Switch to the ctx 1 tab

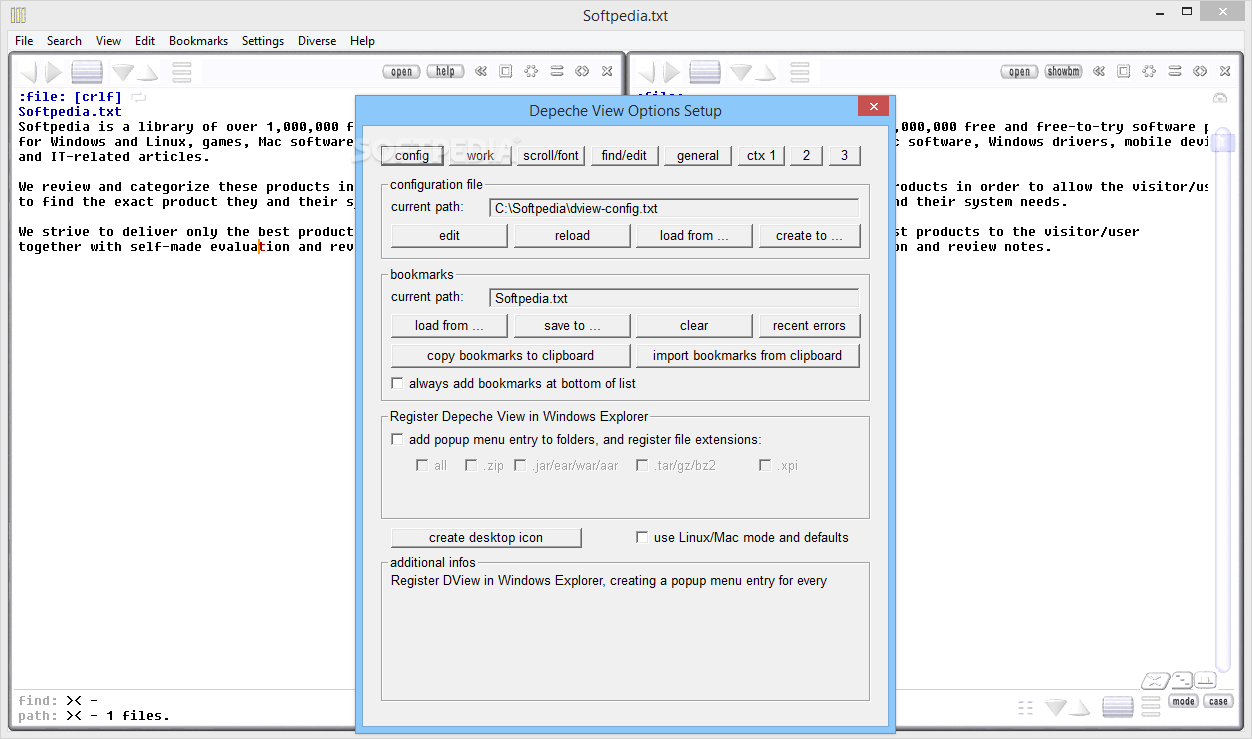click(x=761, y=155)
